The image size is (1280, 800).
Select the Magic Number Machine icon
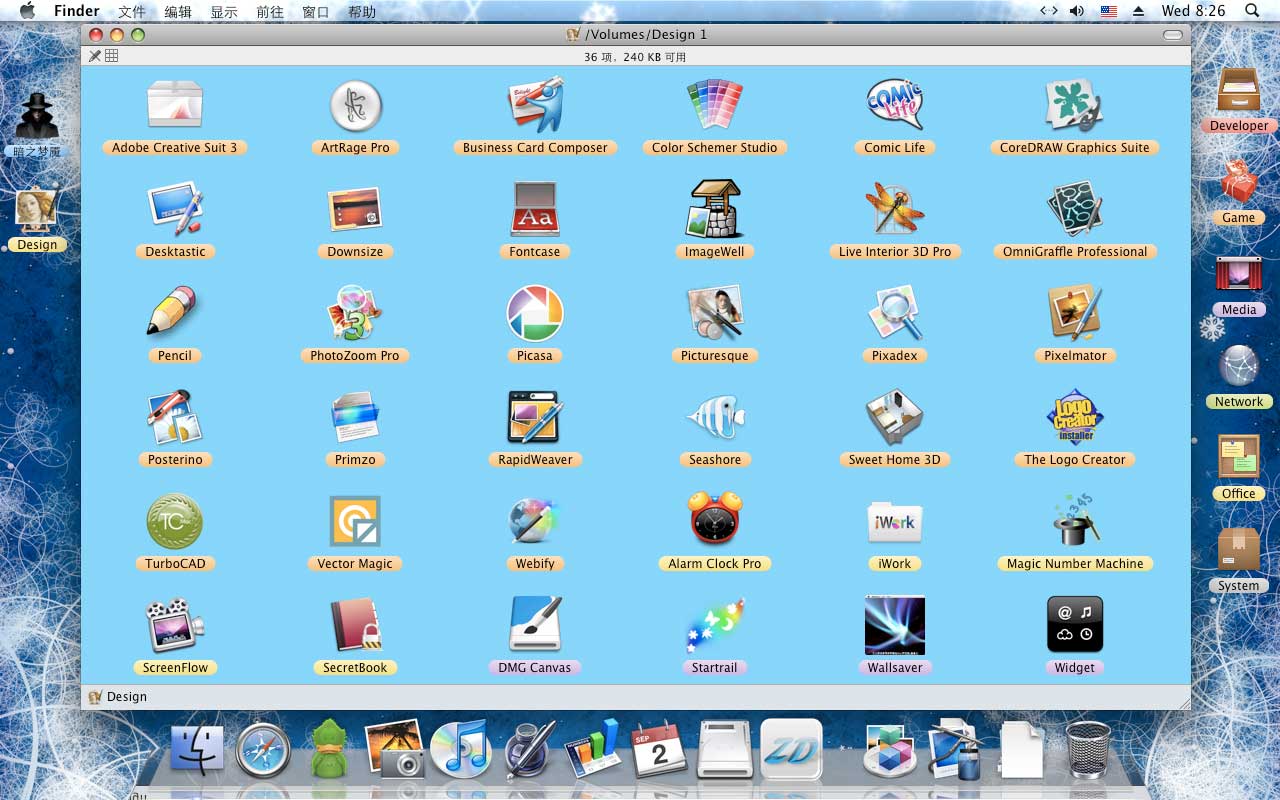tap(1075, 521)
